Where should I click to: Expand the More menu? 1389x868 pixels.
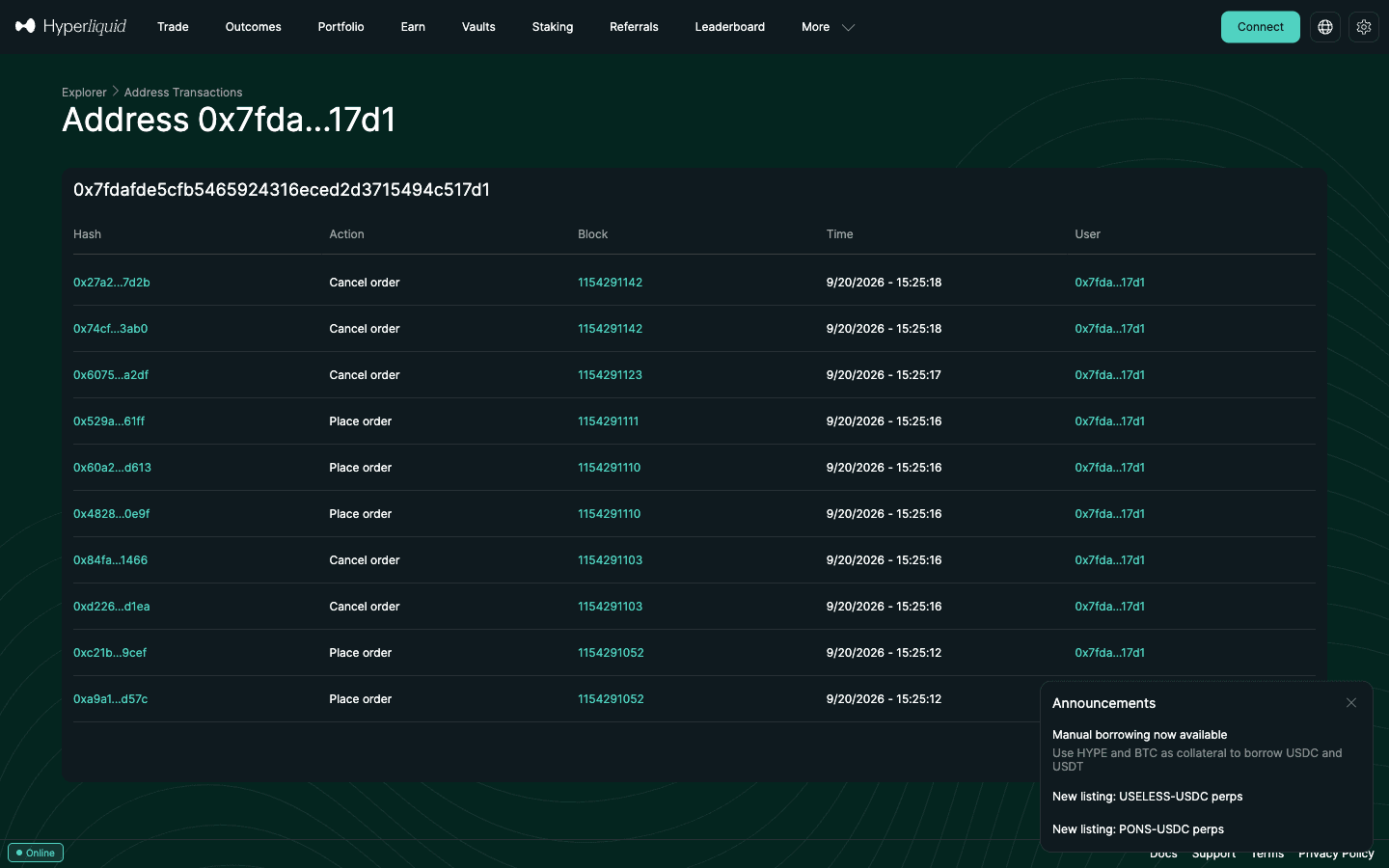(828, 27)
